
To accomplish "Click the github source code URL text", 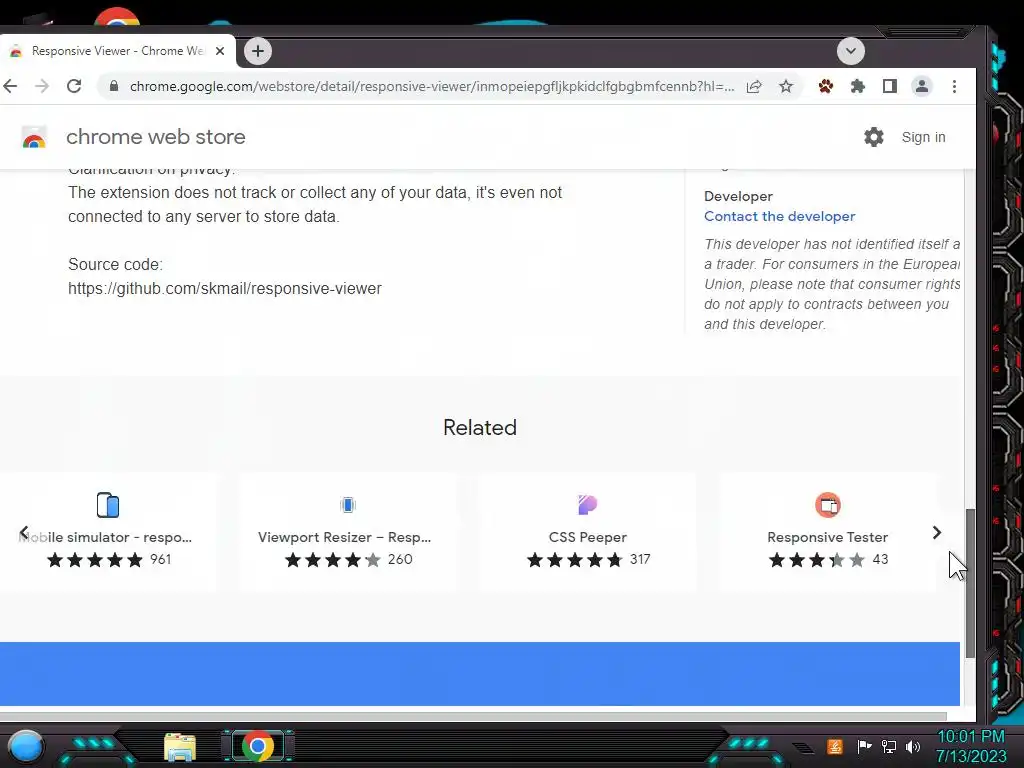I will [225, 289].
